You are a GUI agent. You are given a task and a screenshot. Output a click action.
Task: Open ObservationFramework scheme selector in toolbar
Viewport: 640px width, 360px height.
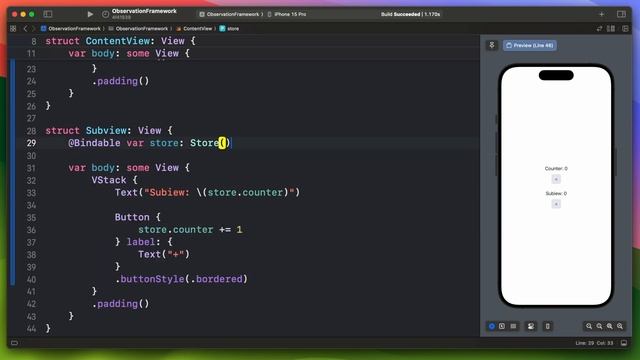click(231, 14)
